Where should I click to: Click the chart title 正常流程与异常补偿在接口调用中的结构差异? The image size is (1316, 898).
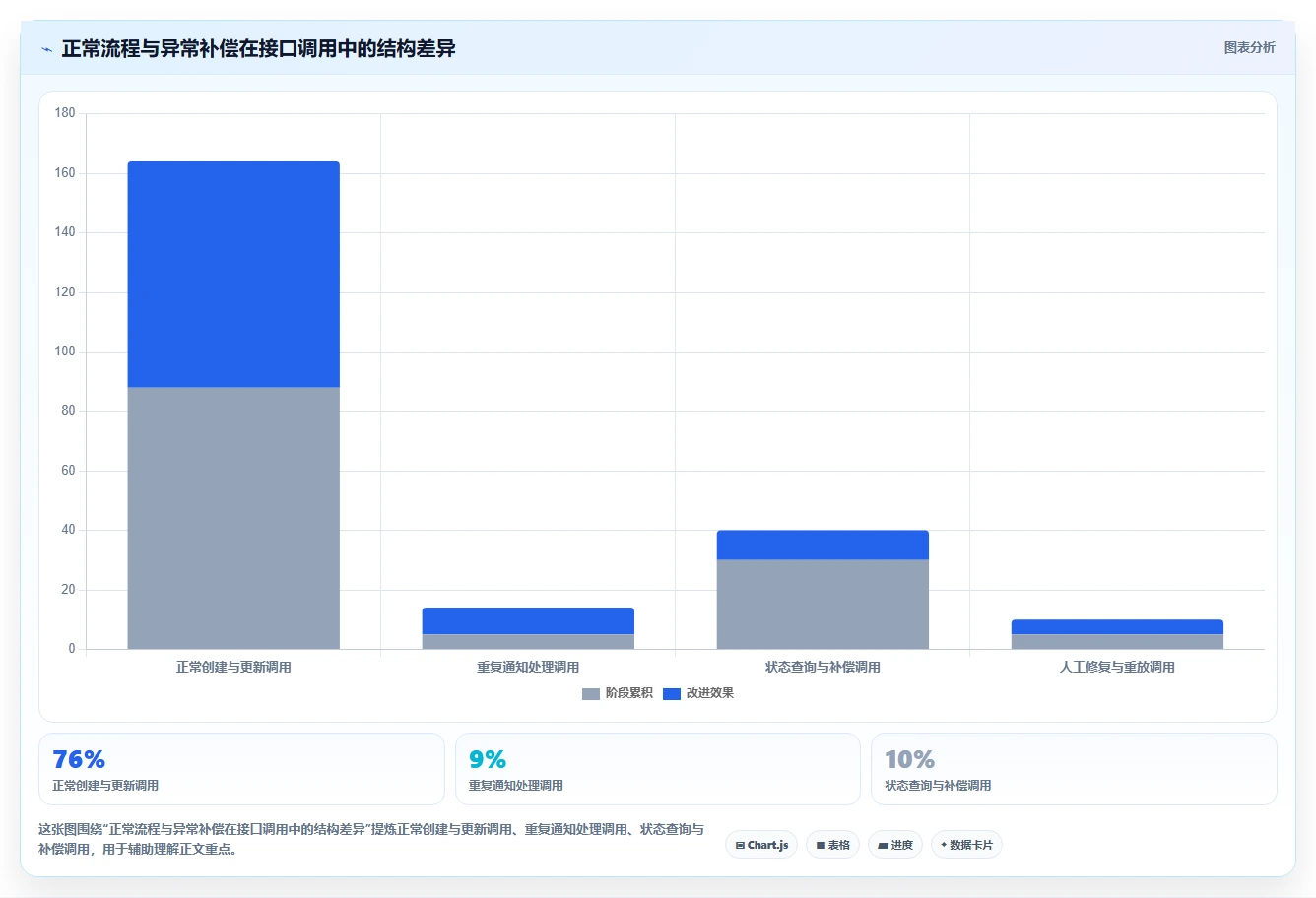click(258, 48)
